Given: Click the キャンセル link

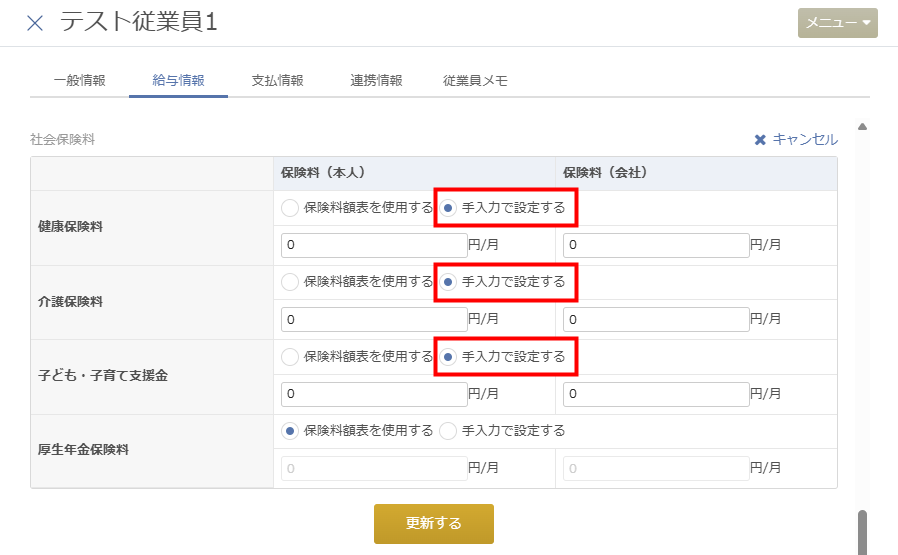Looking at the screenshot, I should coord(796,140).
